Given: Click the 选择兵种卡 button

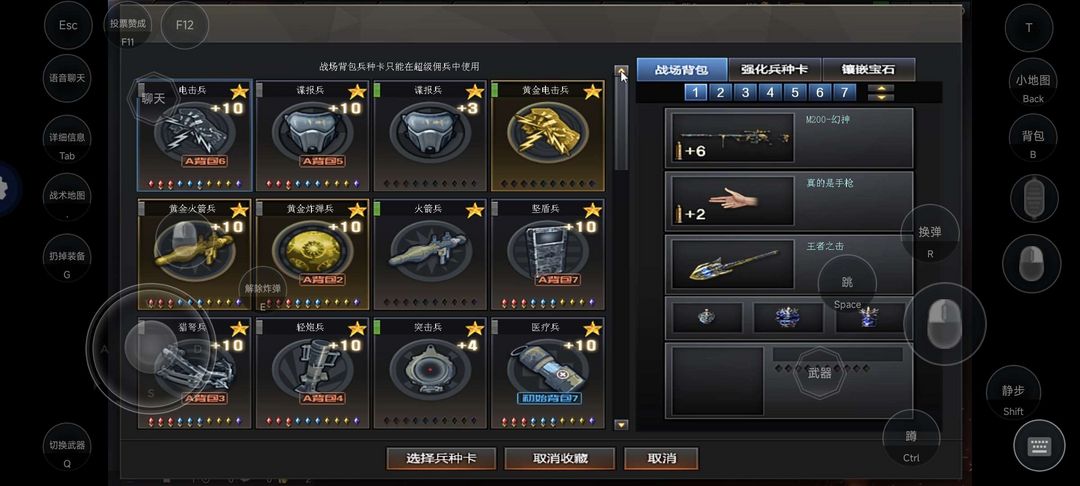Looking at the screenshot, I should click(x=441, y=458).
